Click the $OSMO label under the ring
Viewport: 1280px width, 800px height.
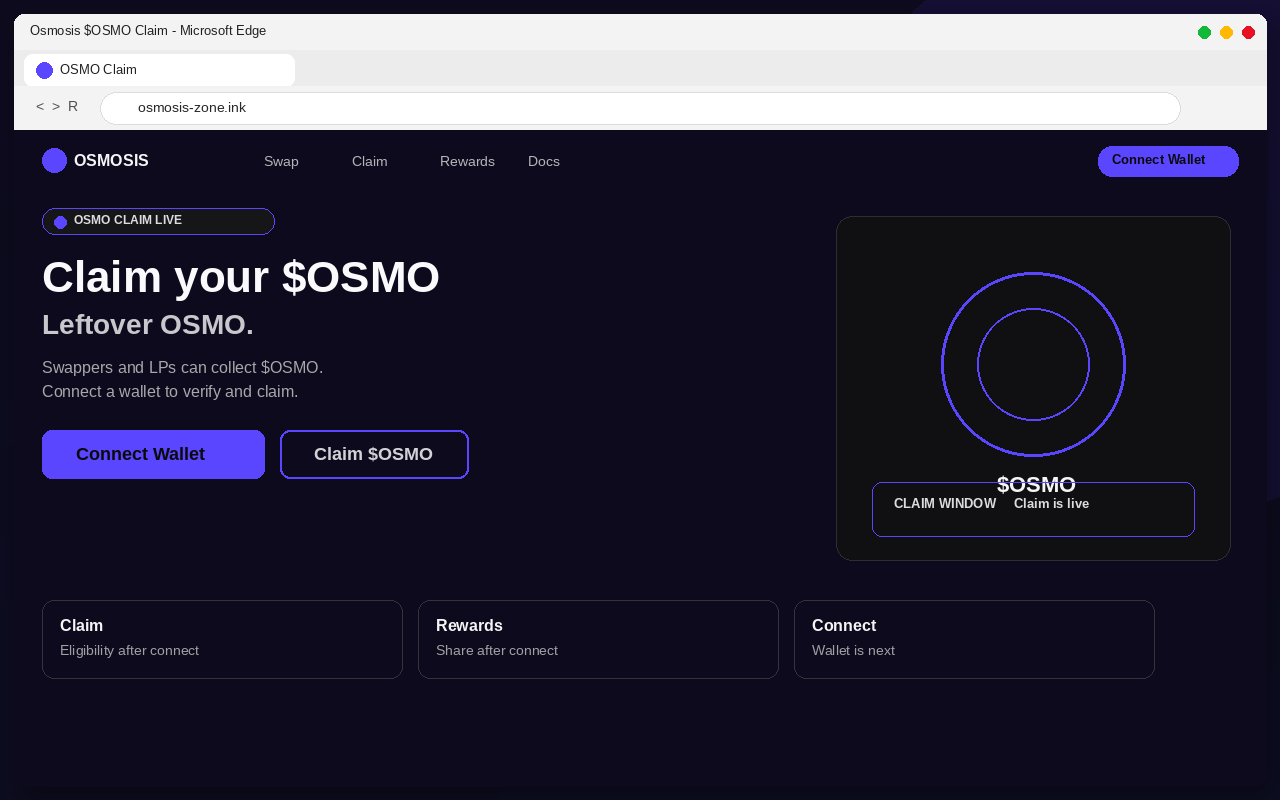[1036, 485]
